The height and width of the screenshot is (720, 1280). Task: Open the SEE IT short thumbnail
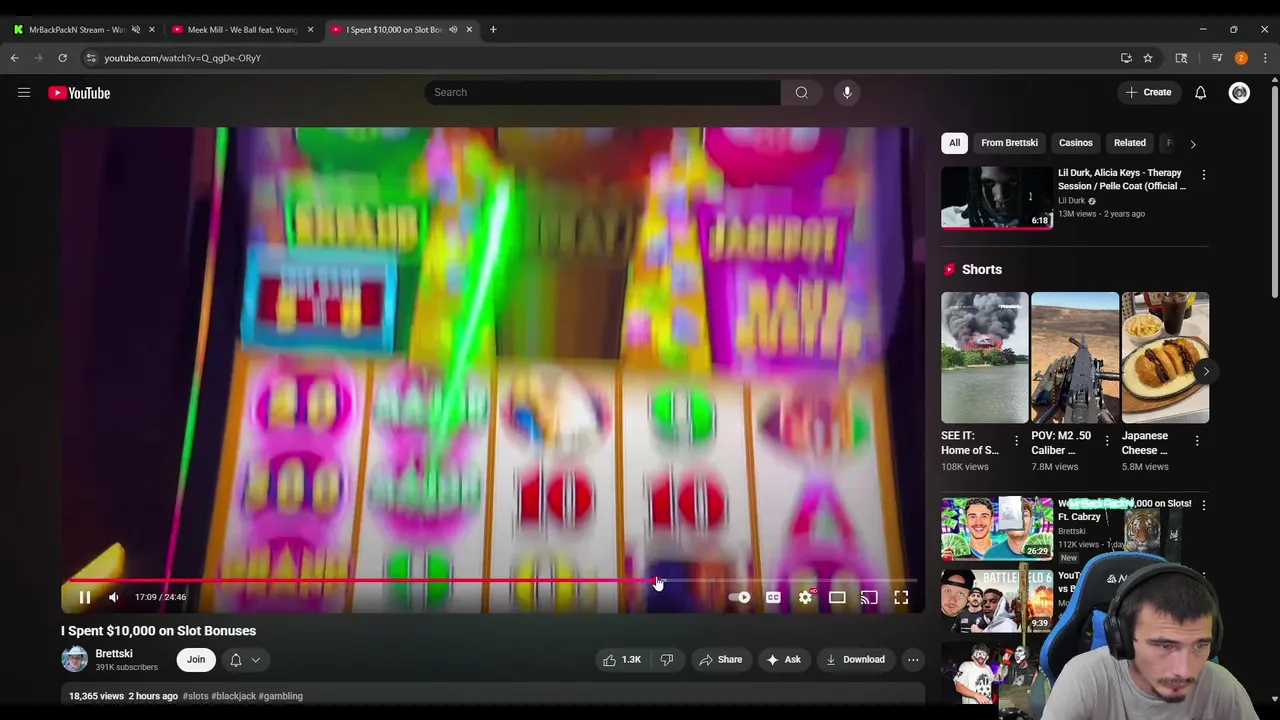click(984, 357)
